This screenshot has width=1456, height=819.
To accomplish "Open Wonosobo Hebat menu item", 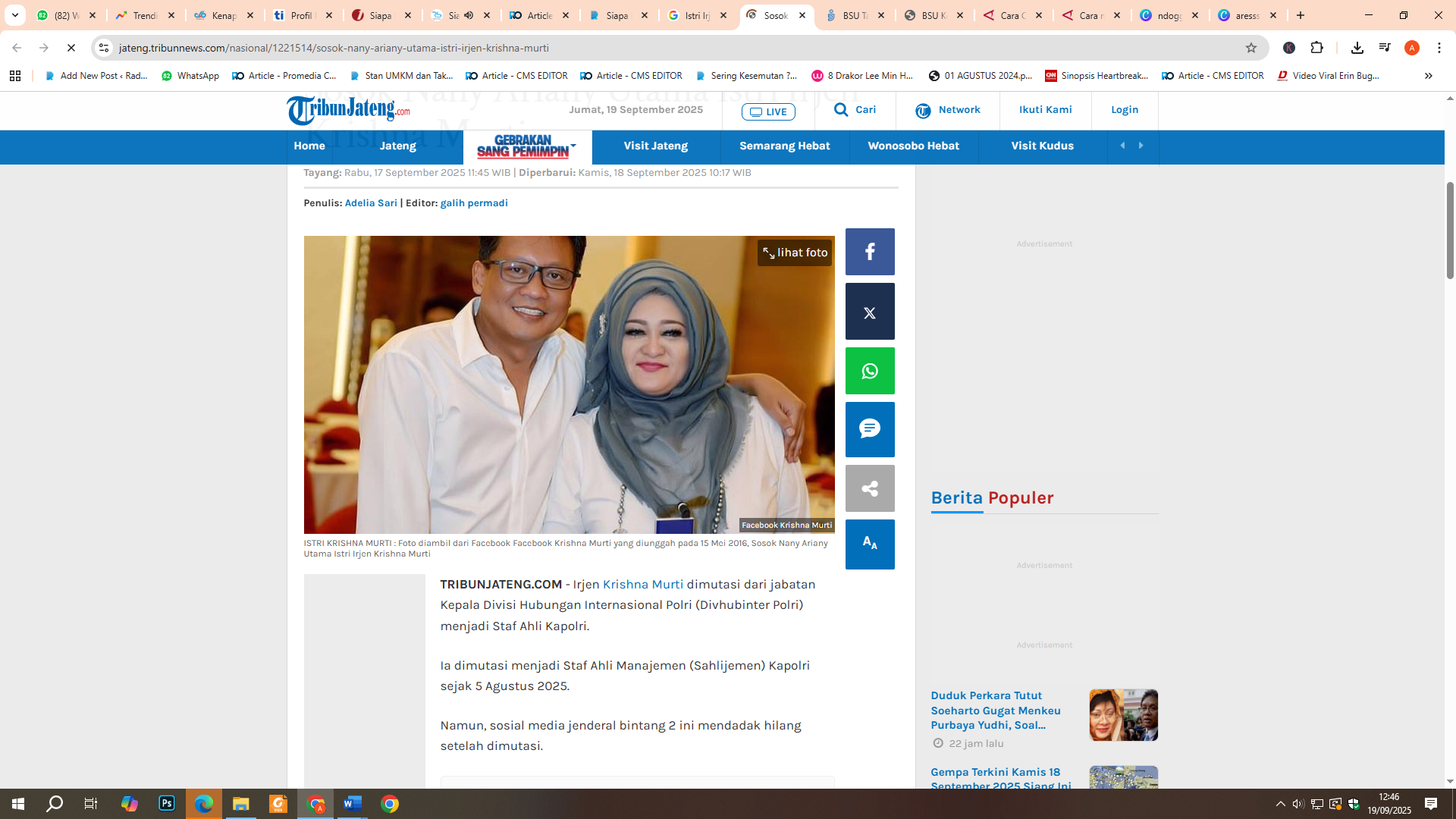I will [x=914, y=146].
